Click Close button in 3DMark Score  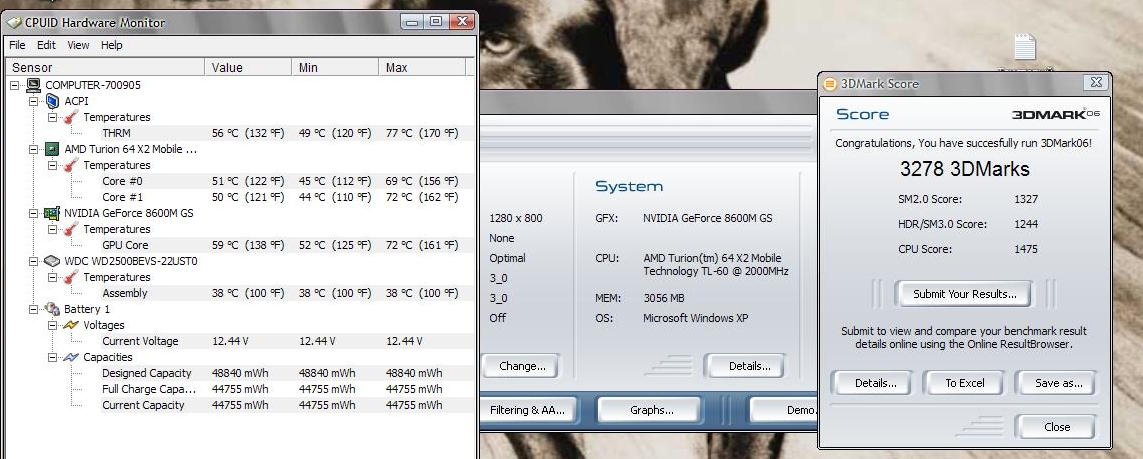pos(1057,427)
